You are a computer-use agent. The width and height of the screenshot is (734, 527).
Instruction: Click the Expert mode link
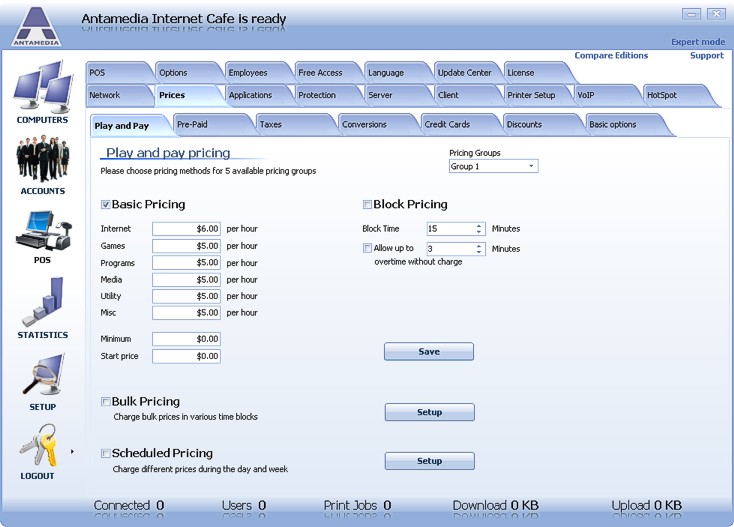click(698, 42)
